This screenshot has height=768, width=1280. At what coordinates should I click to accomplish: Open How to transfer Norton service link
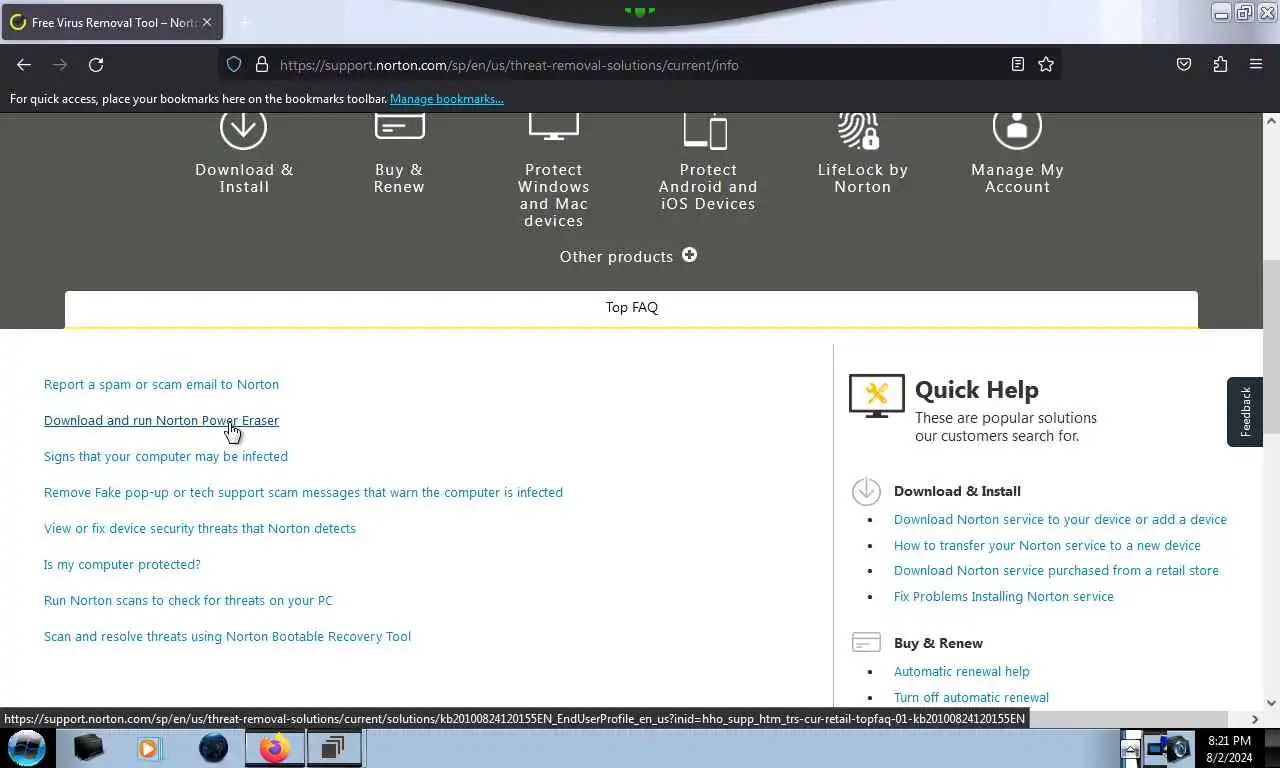(x=1047, y=545)
